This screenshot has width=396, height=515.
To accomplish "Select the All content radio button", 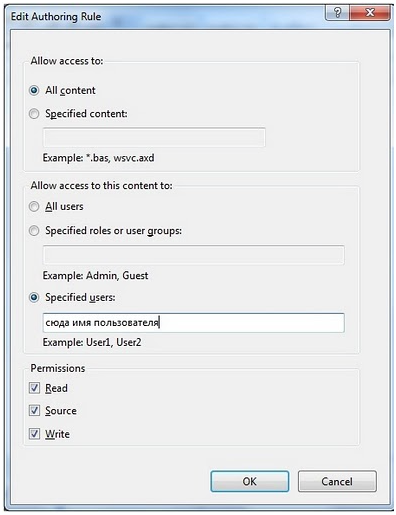I will 34,90.
